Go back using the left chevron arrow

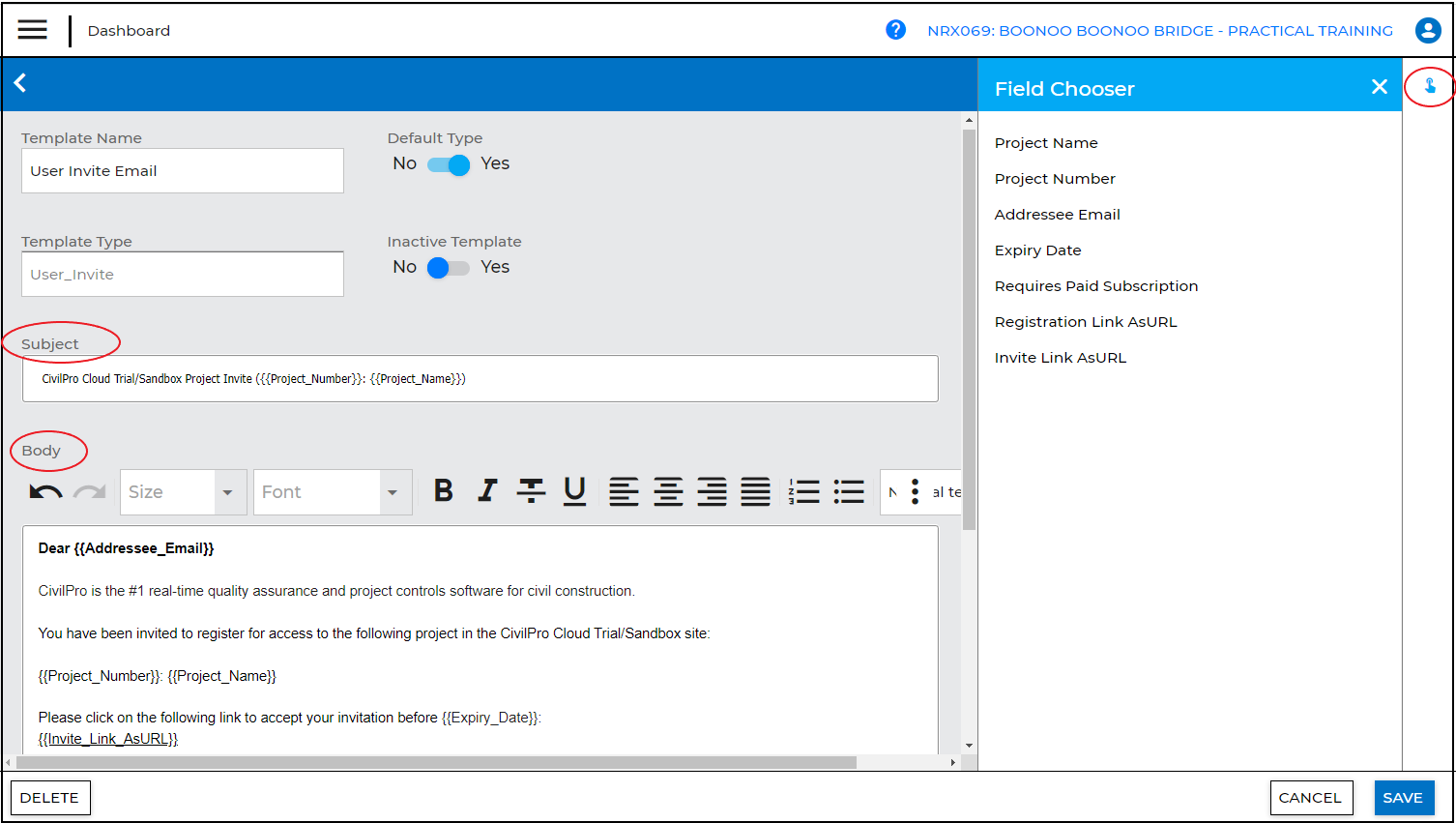click(x=20, y=83)
